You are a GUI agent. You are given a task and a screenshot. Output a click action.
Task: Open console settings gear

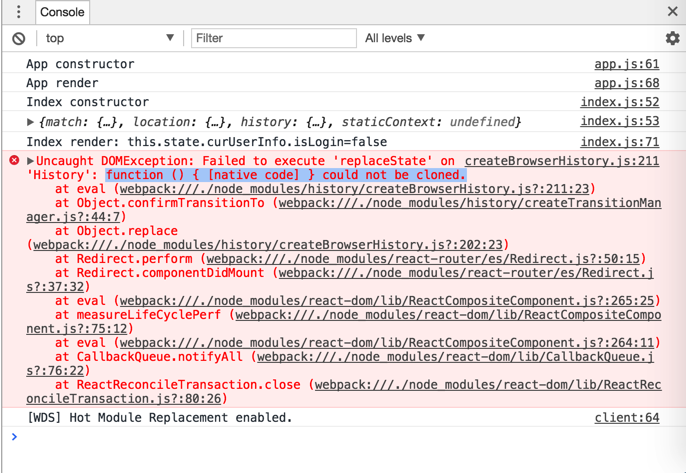coord(672,38)
